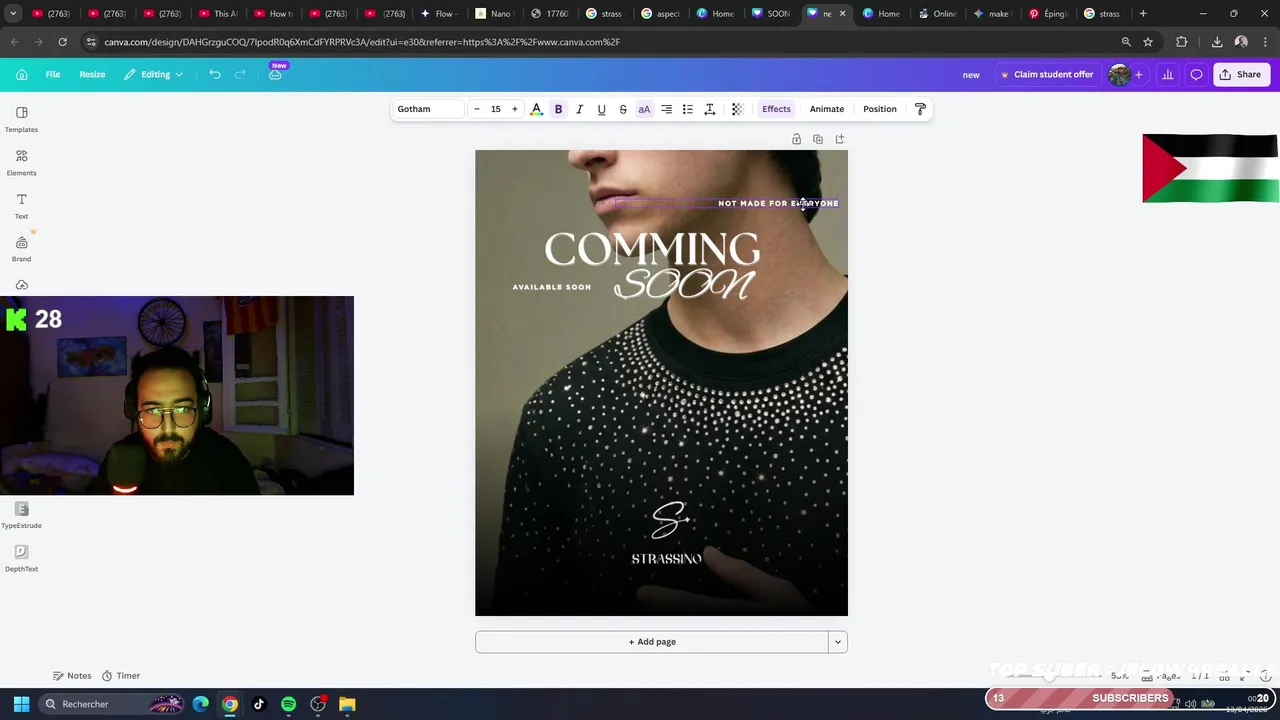The image size is (1280, 720).
Task: Decrease font size with minus
Action: [476, 109]
